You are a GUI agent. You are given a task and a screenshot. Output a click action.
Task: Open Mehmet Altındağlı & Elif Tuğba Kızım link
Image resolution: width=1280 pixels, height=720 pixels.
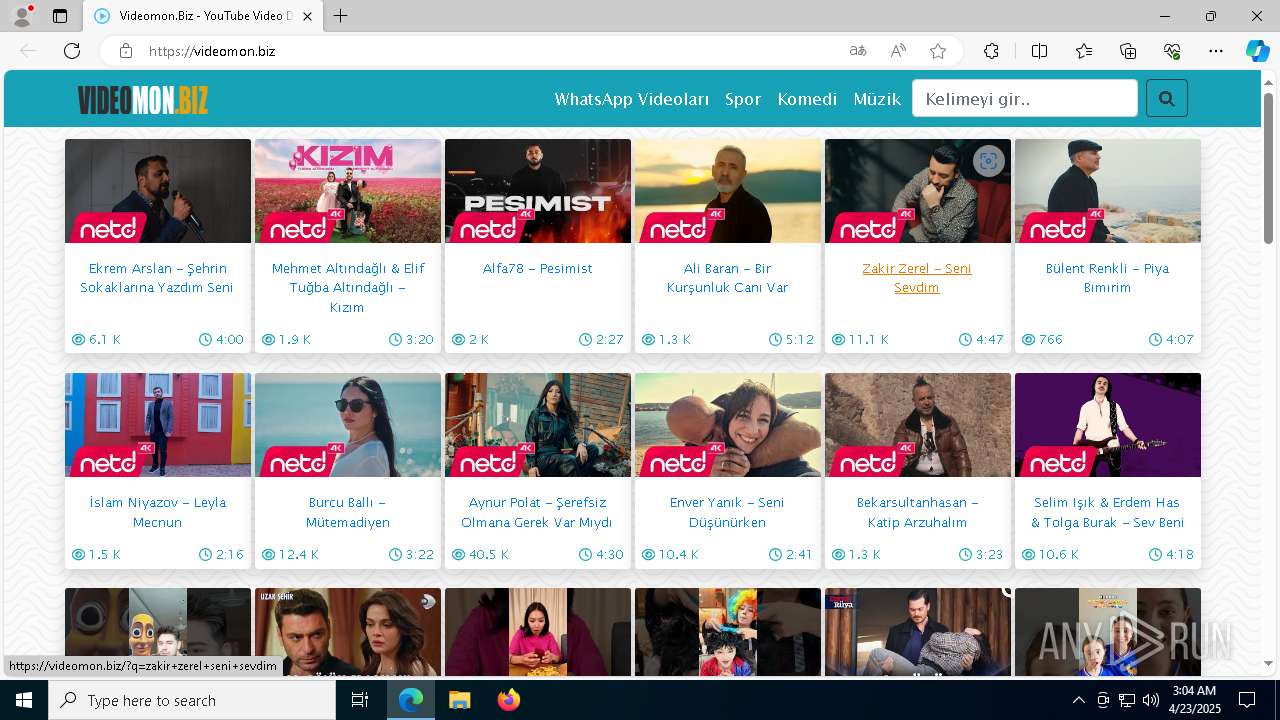coord(348,288)
